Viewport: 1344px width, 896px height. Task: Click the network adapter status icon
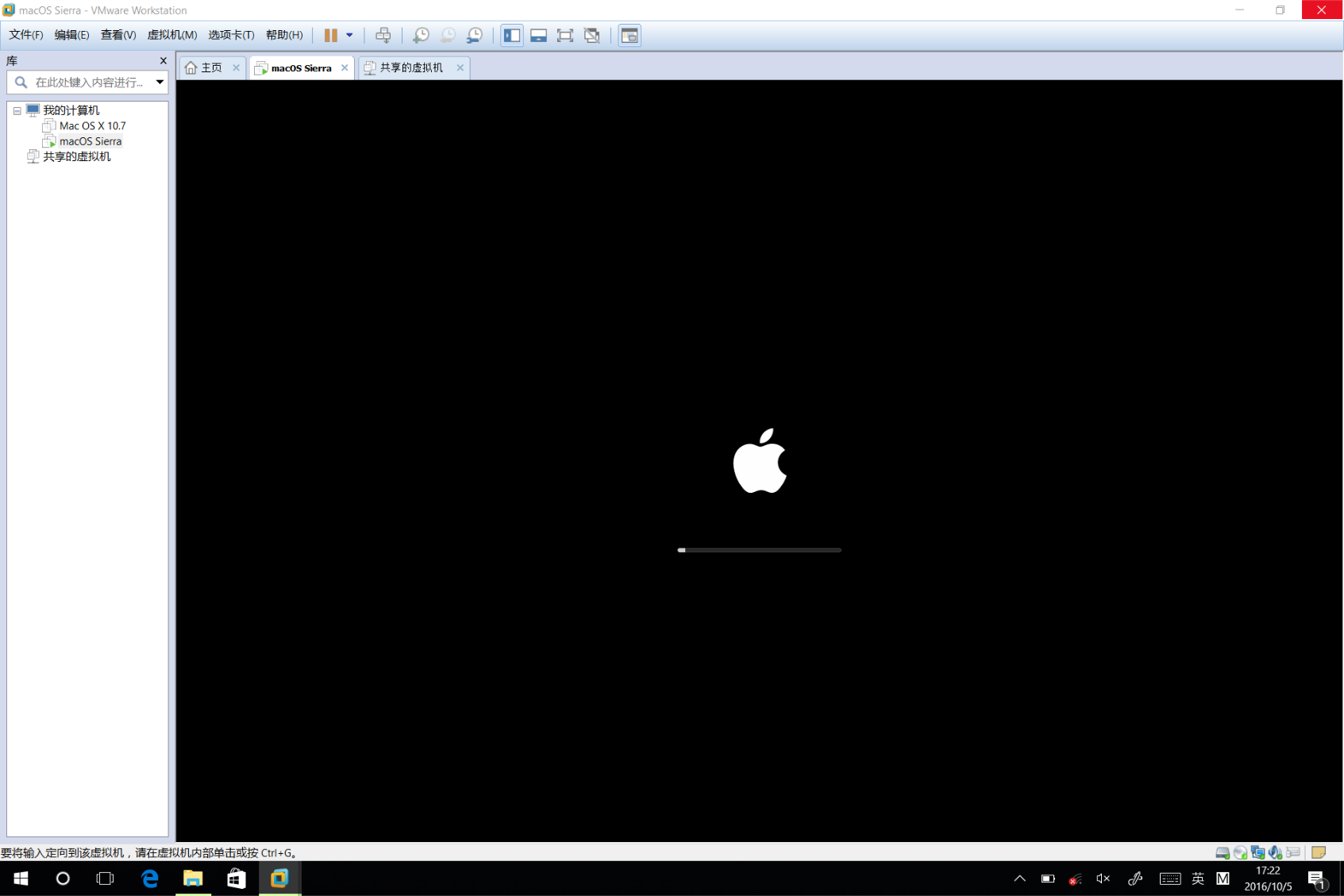point(1257,852)
